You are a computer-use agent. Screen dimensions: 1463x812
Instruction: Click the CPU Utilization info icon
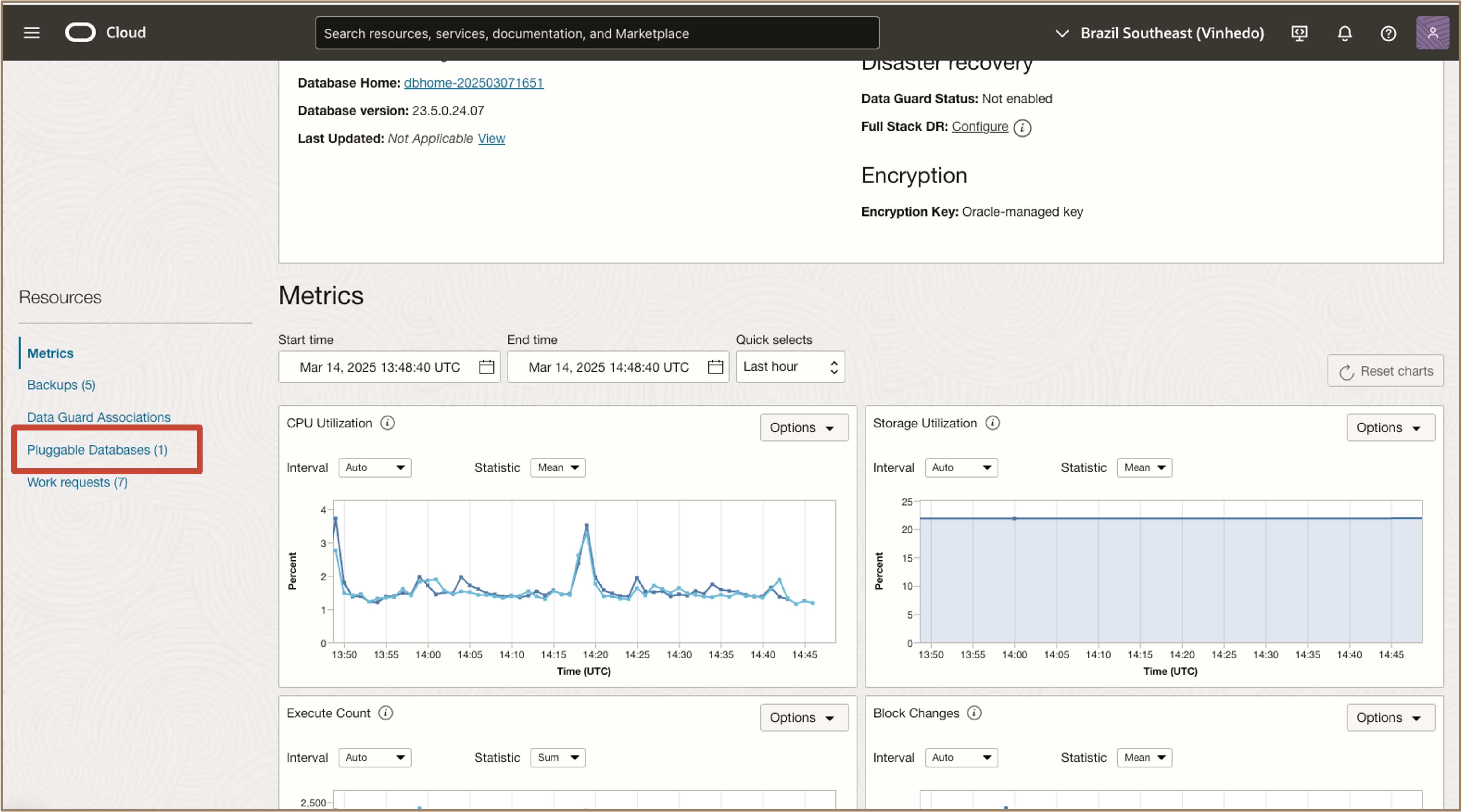(x=387, y=423)
